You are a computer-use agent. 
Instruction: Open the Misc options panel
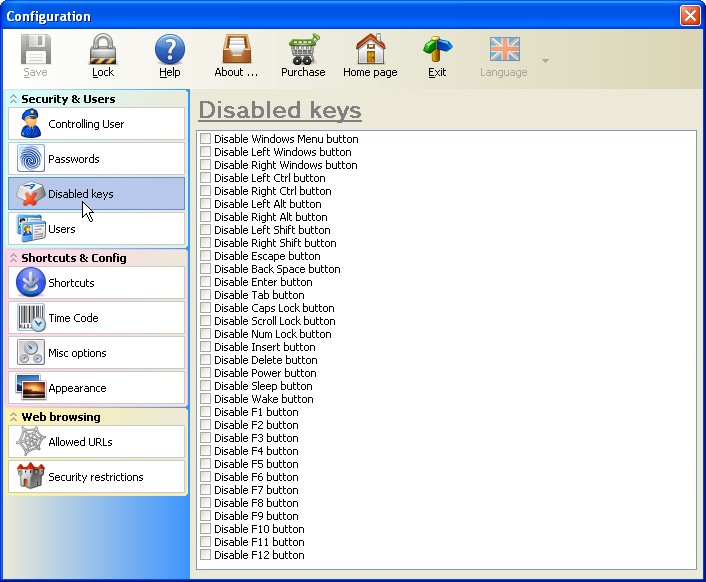[x=96, y=353]
